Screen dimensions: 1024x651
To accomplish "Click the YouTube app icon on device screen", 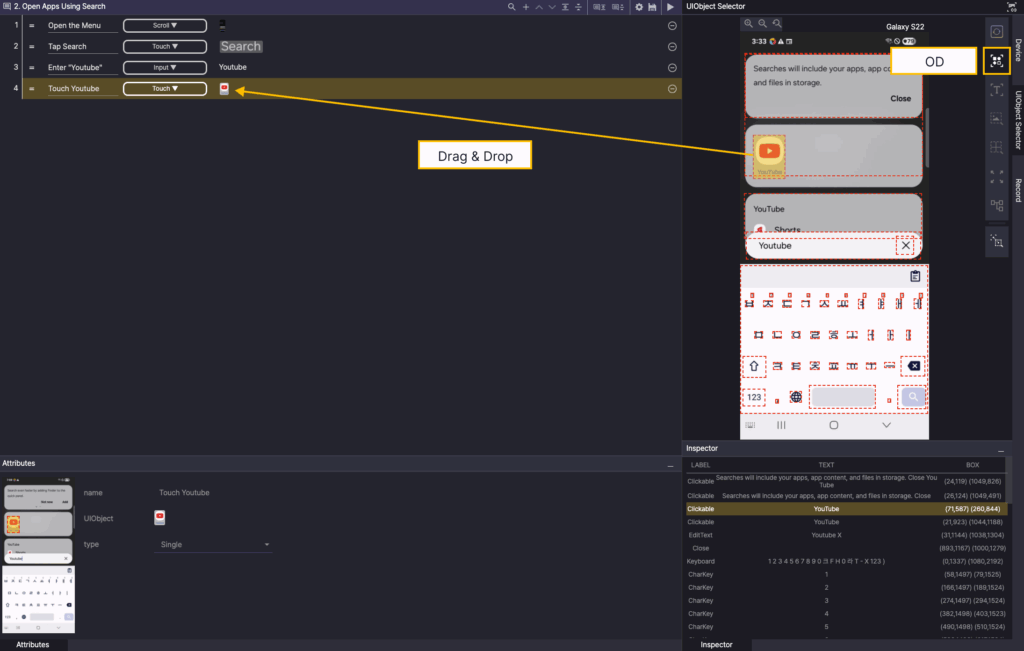I will (769, 151).
